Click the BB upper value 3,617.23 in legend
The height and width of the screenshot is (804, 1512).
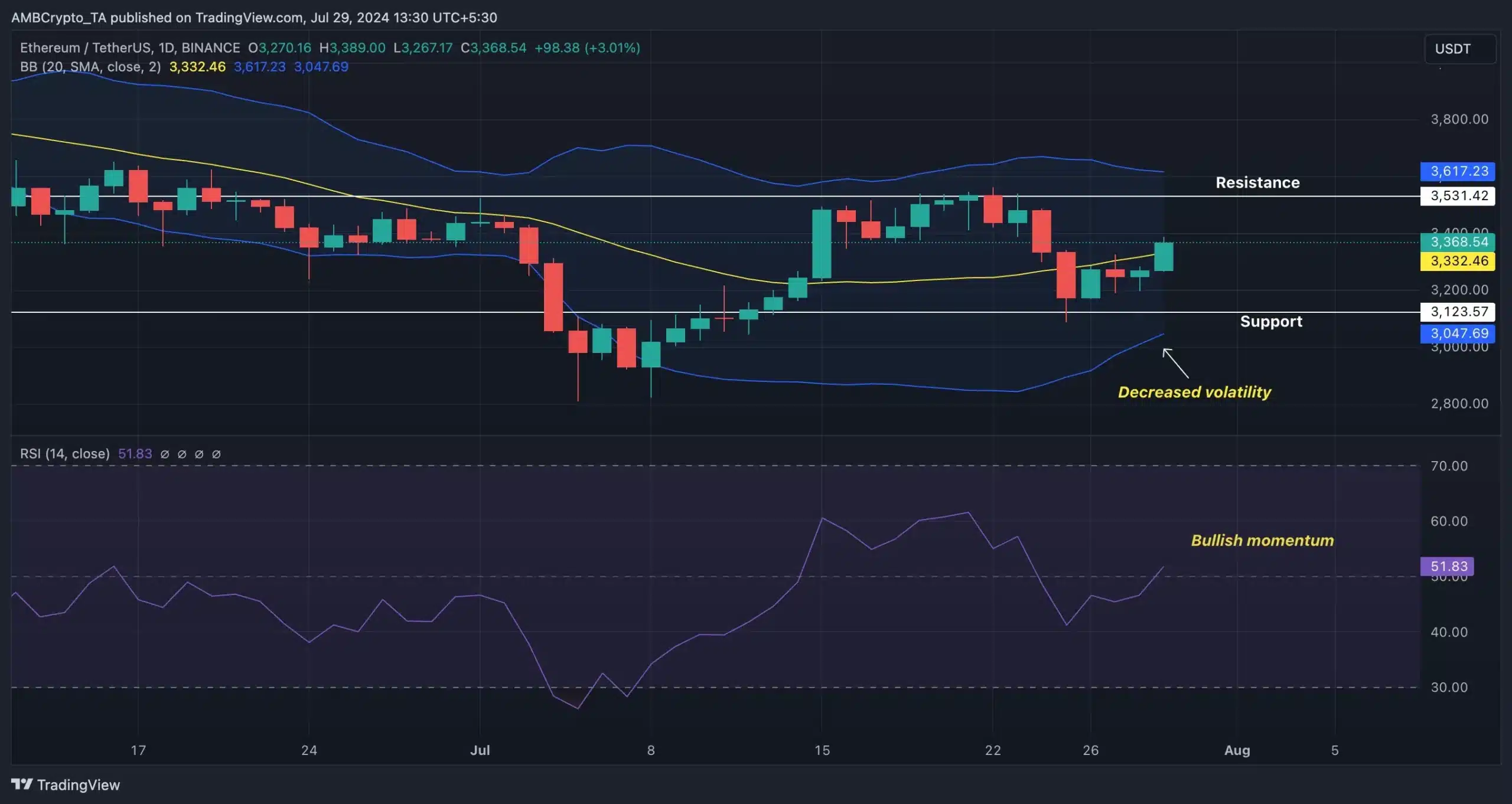point(260,67)
